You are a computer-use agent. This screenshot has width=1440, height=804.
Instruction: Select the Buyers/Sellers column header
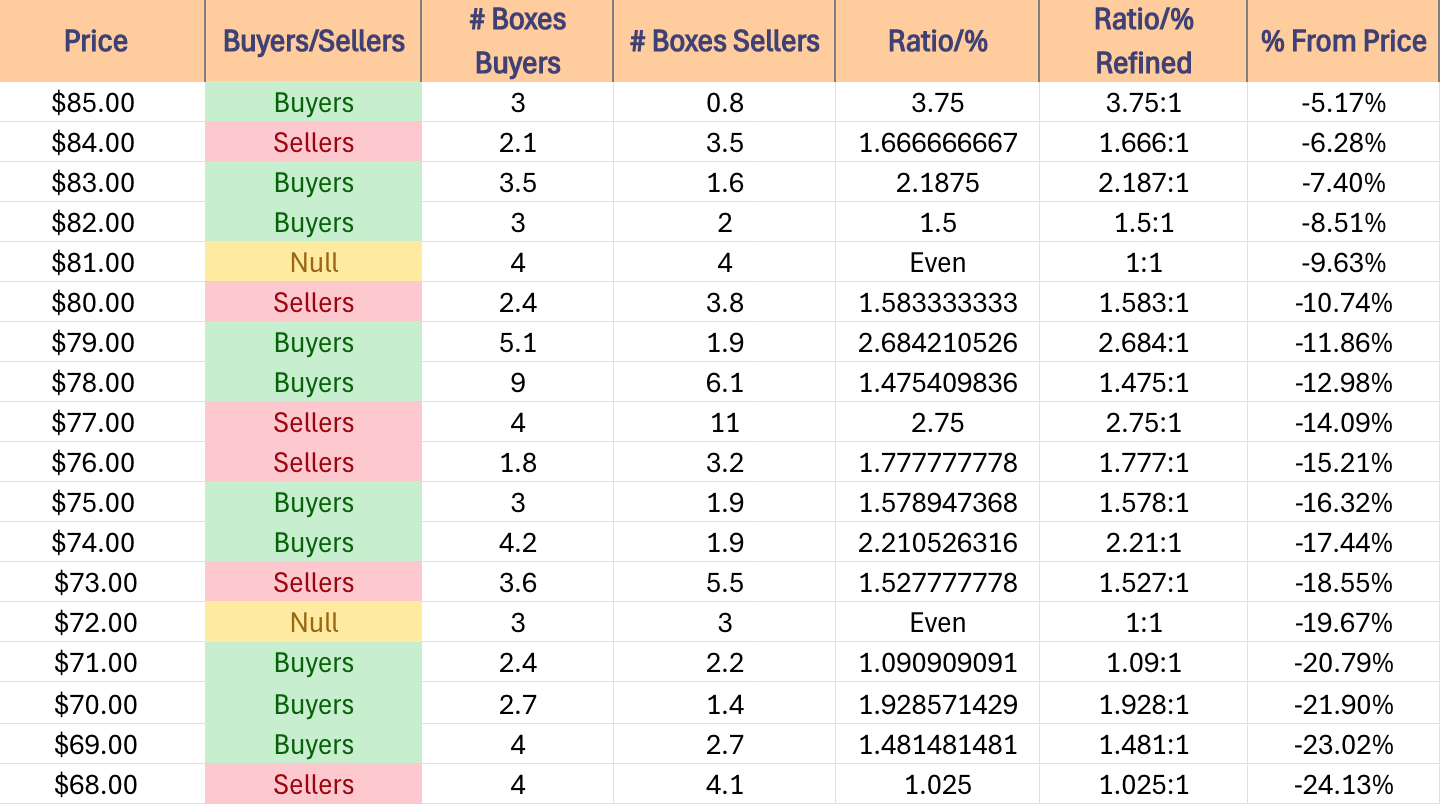click(x=313, y=41)
